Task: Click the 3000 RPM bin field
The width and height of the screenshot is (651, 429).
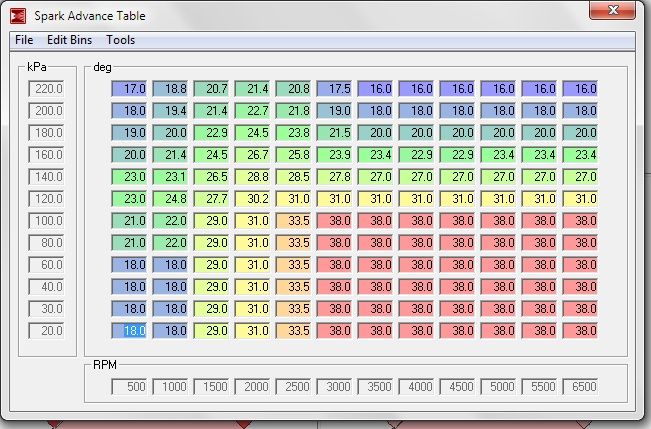Action: tap(334, 386)
